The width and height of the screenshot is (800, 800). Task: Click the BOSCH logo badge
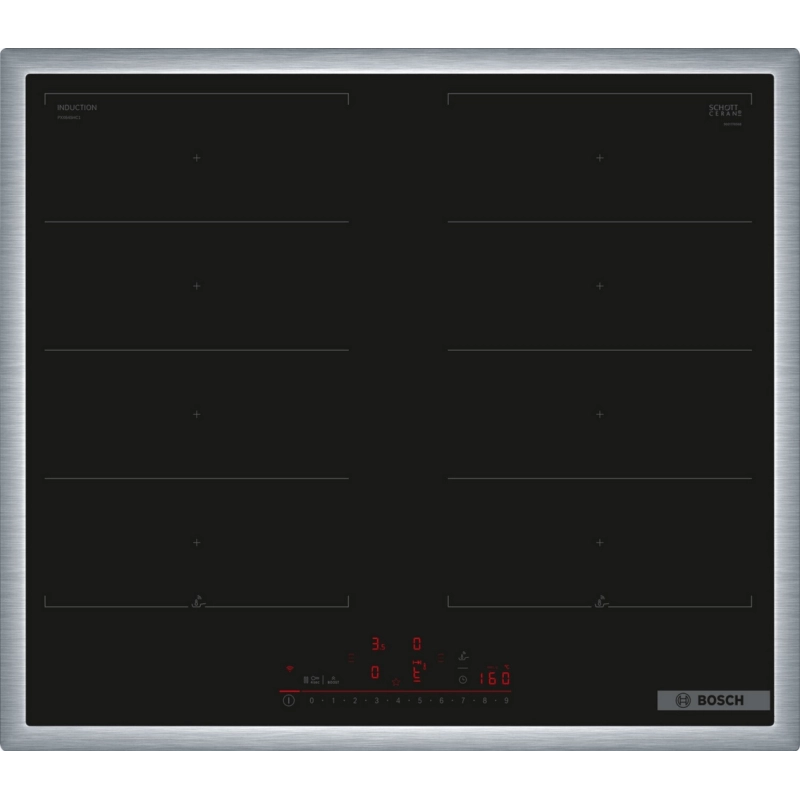(713, 701)
